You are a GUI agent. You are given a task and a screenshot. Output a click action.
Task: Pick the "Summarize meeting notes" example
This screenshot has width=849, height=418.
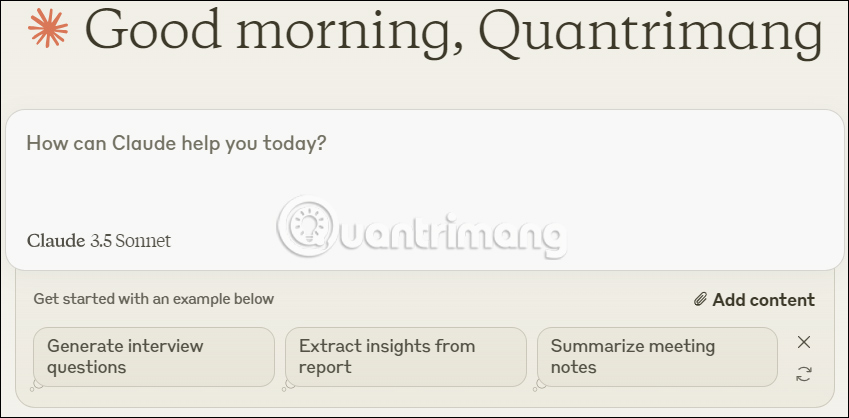point(657,357)
